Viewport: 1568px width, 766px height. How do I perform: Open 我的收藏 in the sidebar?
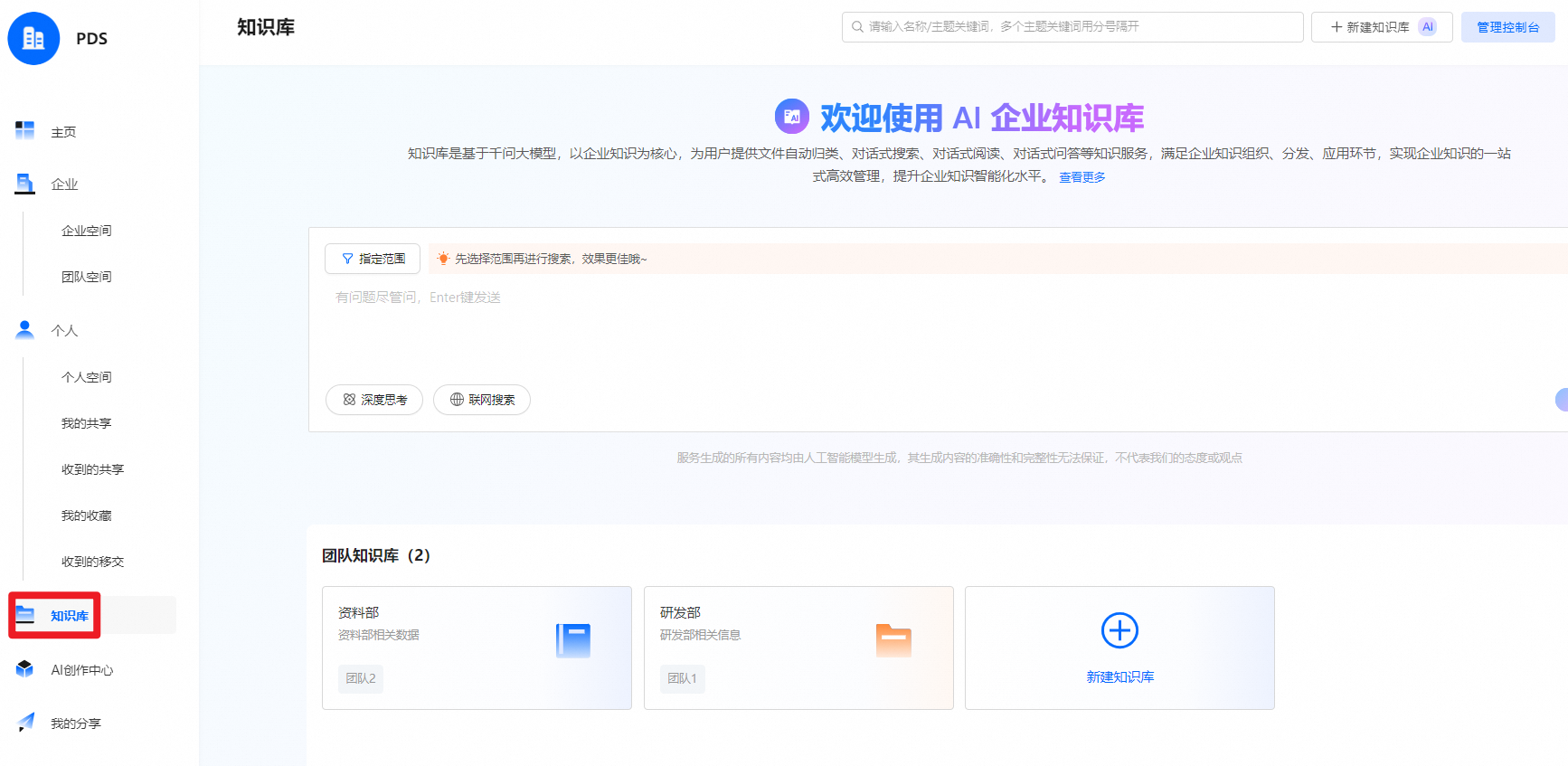(87, 515)
